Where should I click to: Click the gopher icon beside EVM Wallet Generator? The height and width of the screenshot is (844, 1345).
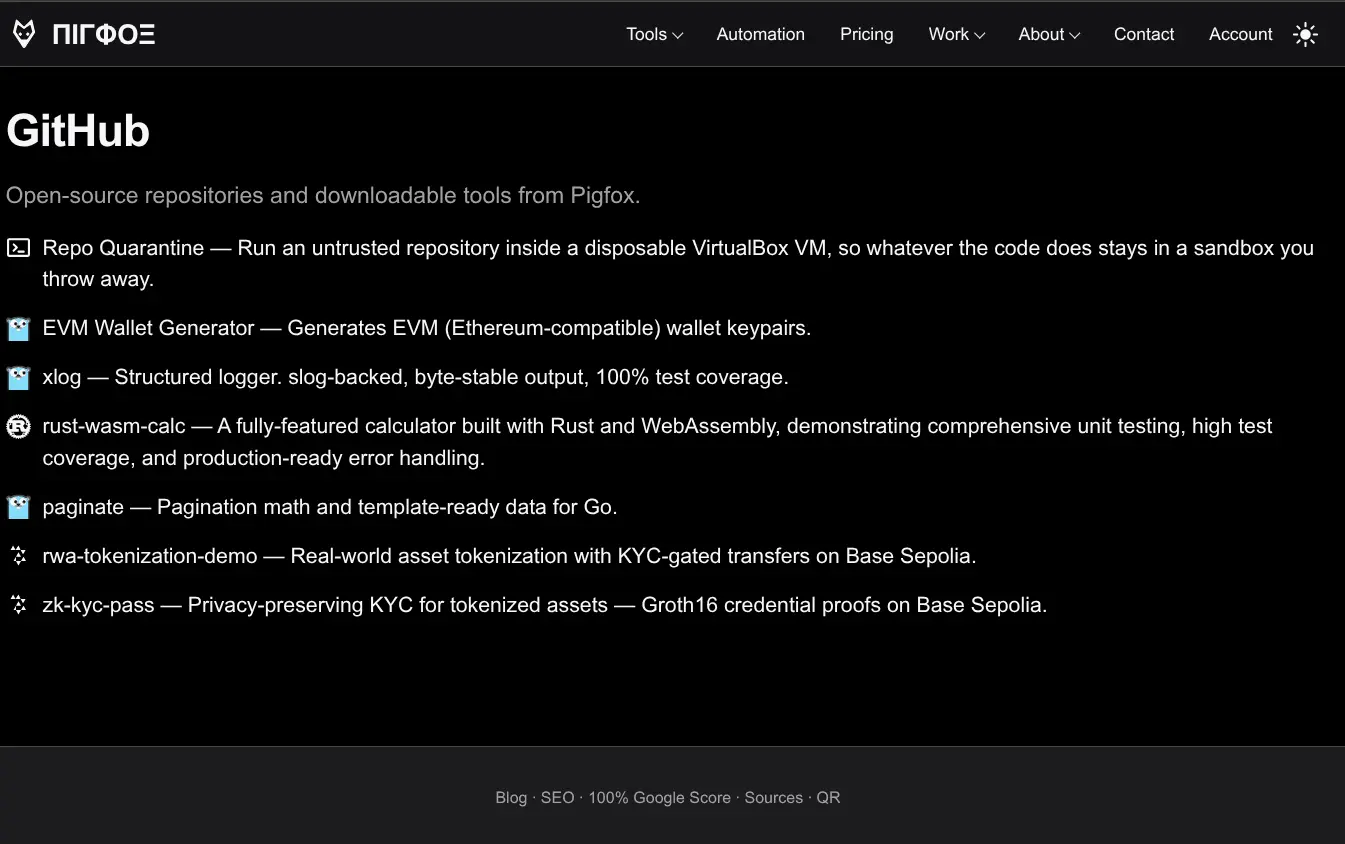(18, 329)
